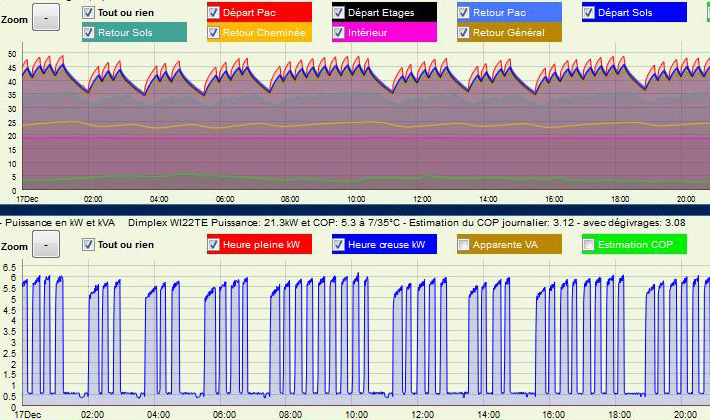The image size is (710, 420).
Task: Toggle the temperature chart 'Tout ou rien' checkbox
Action: click(89, 13)
